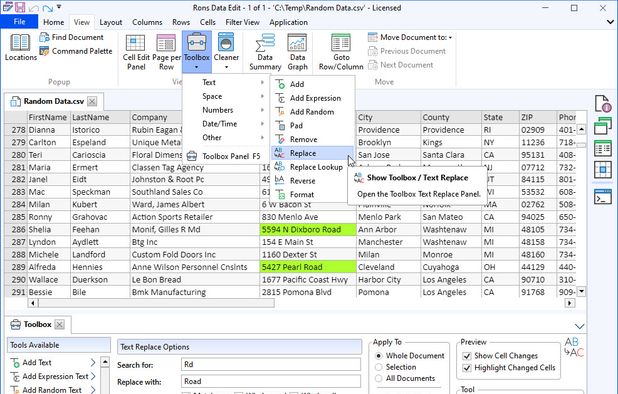Expand Add Random Text tool arrow

point(93,390)
